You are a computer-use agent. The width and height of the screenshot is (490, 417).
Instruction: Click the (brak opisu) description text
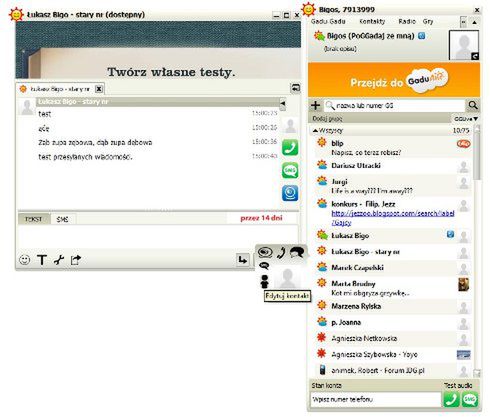340,49
